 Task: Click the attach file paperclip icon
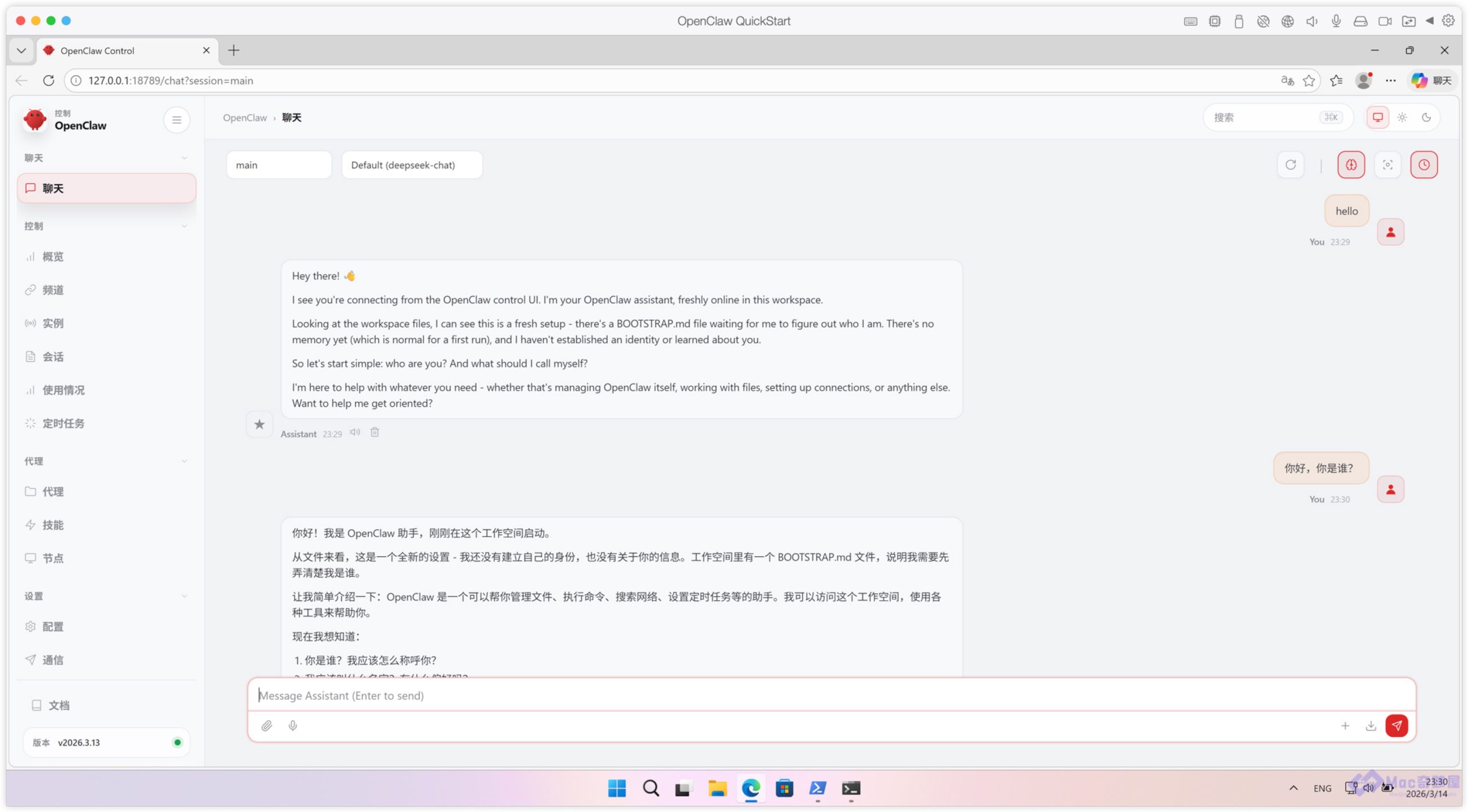pyautogui.click(x=267, y=726)
